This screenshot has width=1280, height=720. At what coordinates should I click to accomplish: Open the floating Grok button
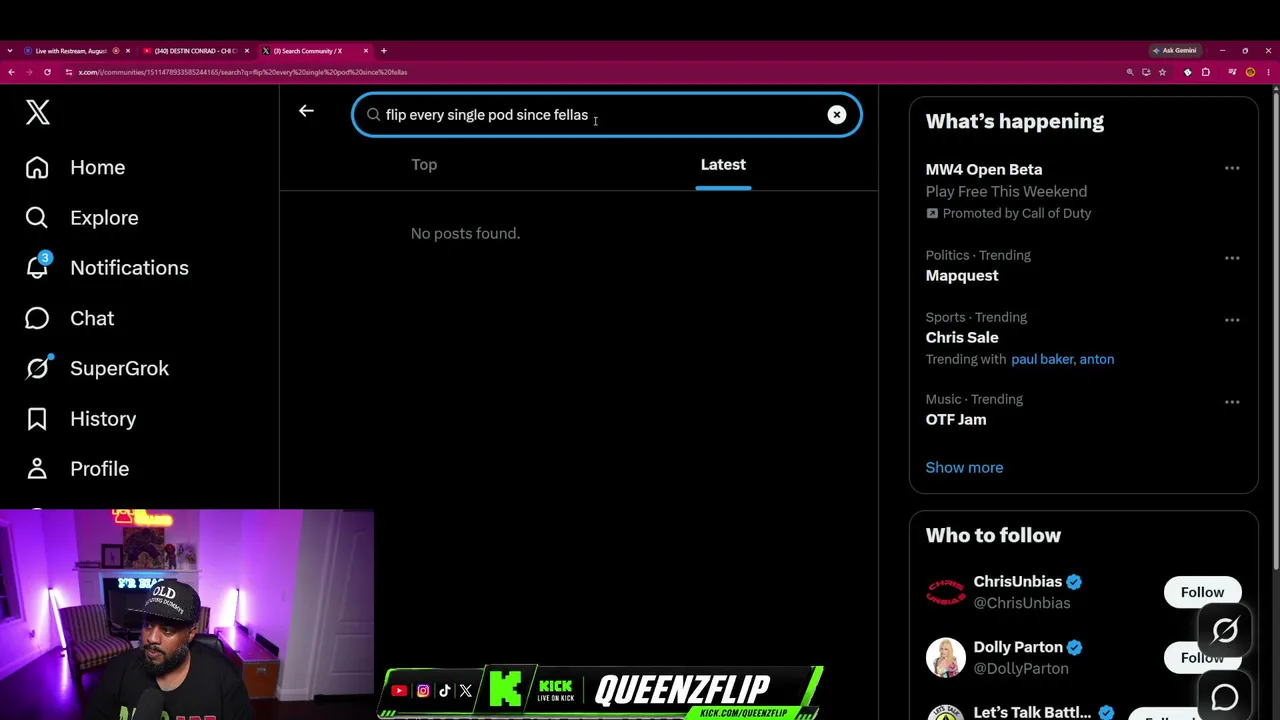[1225, 630]
